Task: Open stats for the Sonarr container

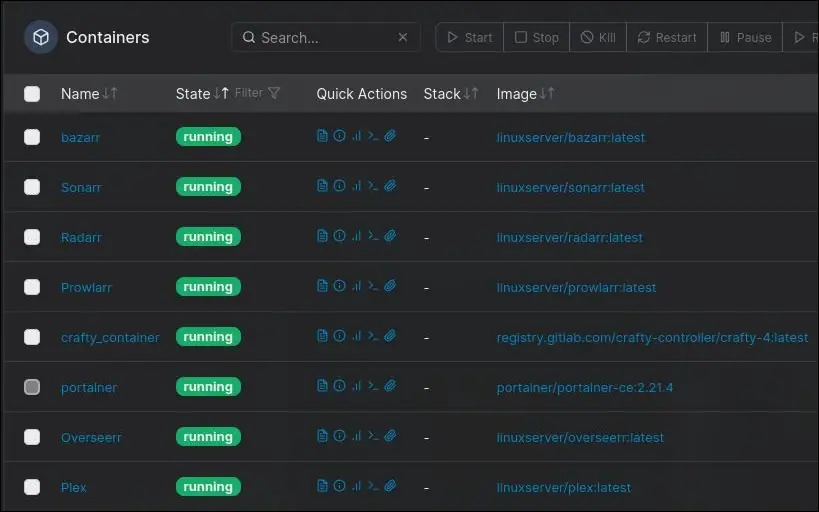Action: [x=356, y=186]
